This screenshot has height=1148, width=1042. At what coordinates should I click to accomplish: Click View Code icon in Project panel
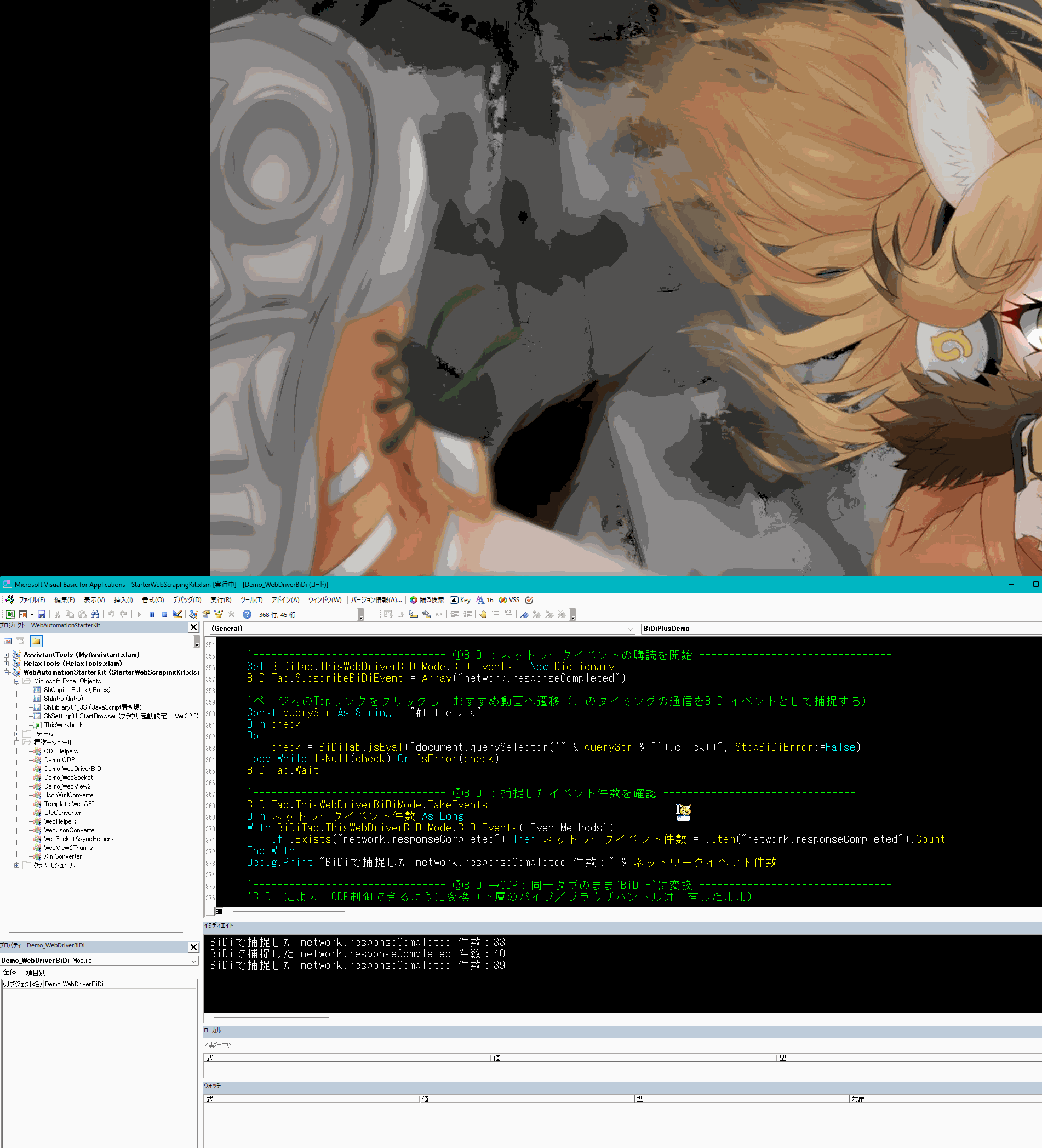click(8, 641)
